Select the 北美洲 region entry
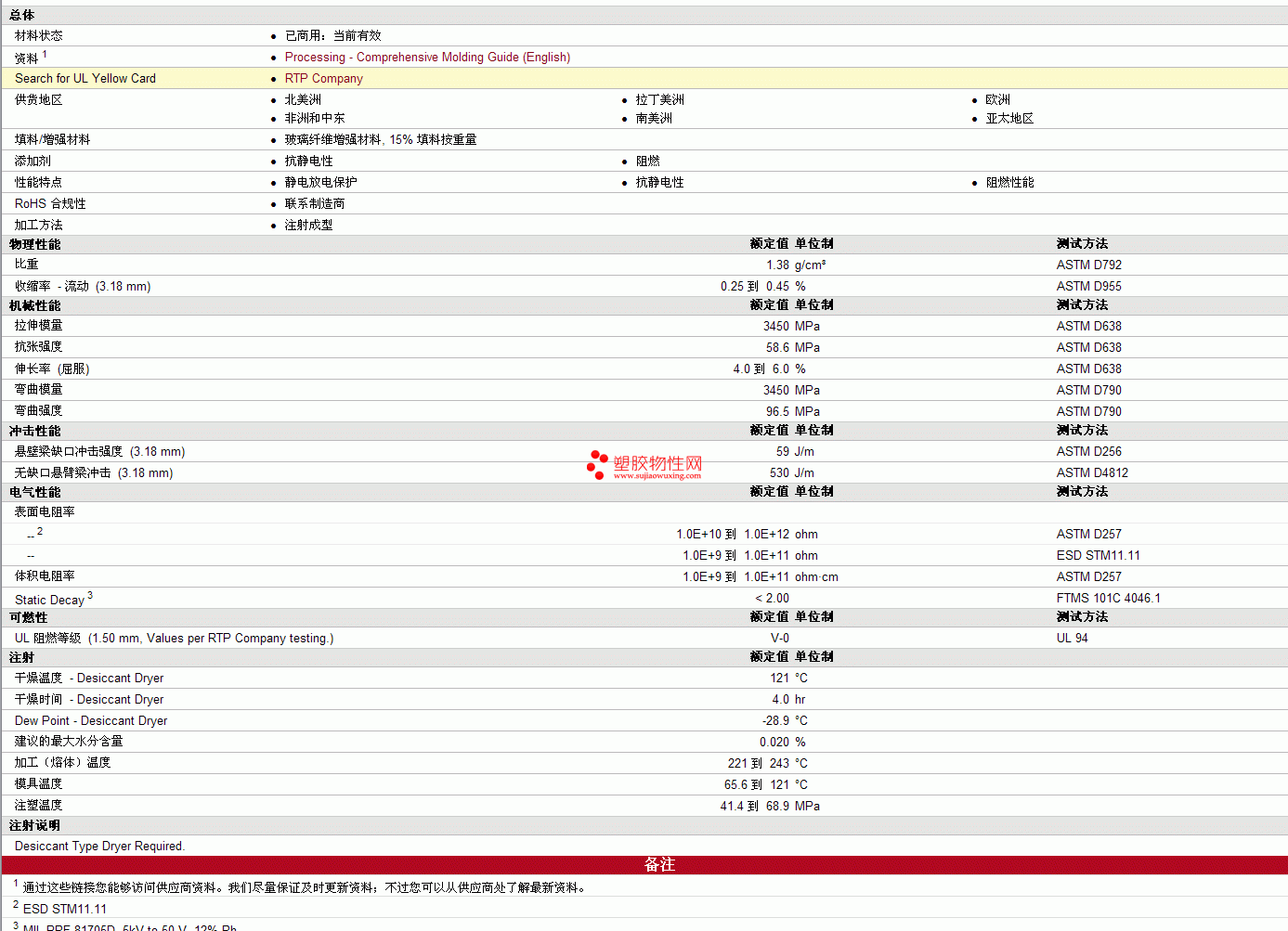This screenshot has width=1288, height=931. 303,100
